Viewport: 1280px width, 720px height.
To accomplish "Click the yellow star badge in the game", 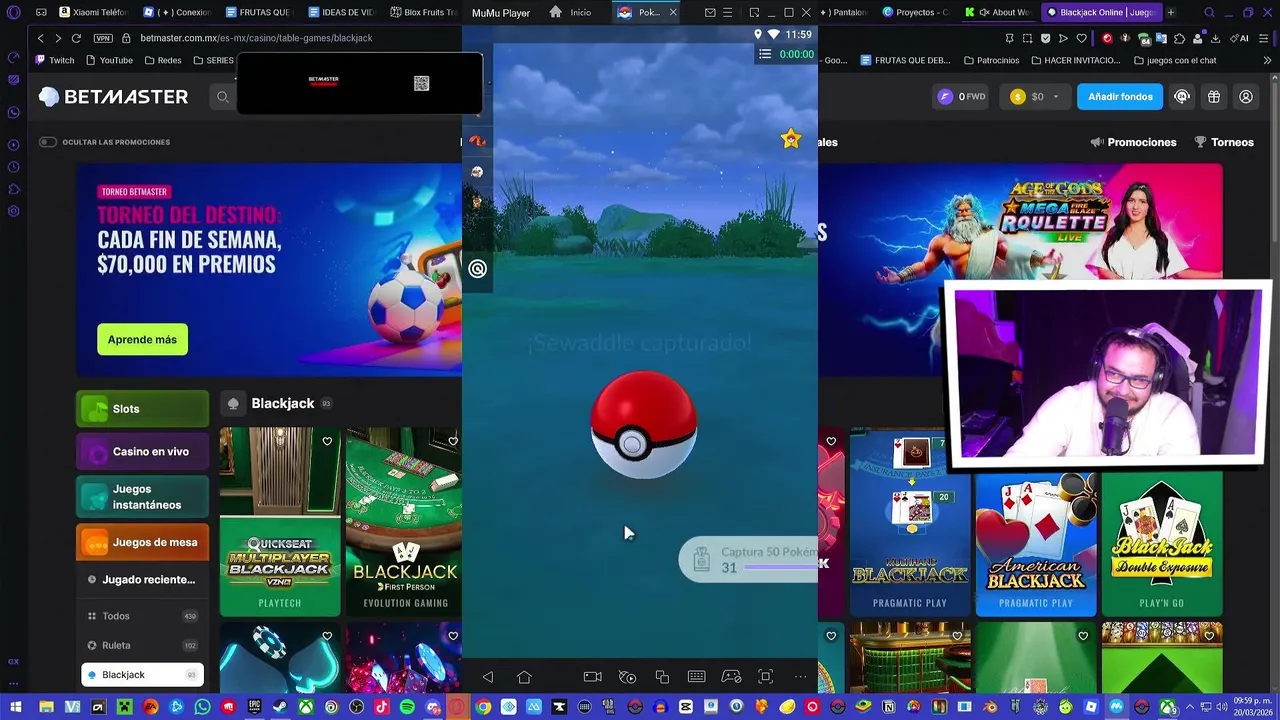I will 791,139.
